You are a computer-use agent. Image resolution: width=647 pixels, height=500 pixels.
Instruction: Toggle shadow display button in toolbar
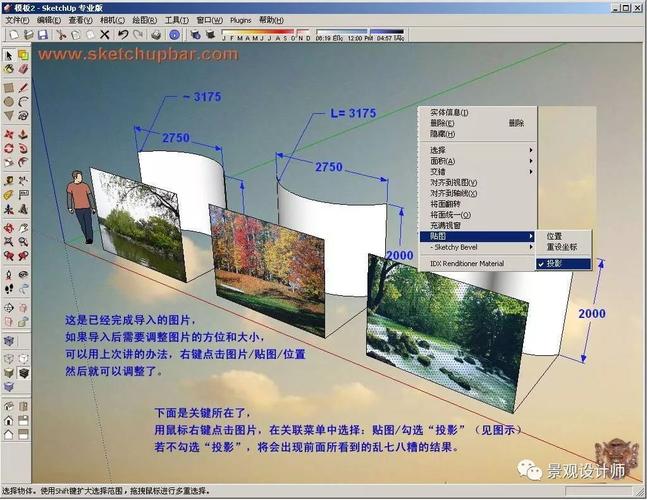(210, 35)
